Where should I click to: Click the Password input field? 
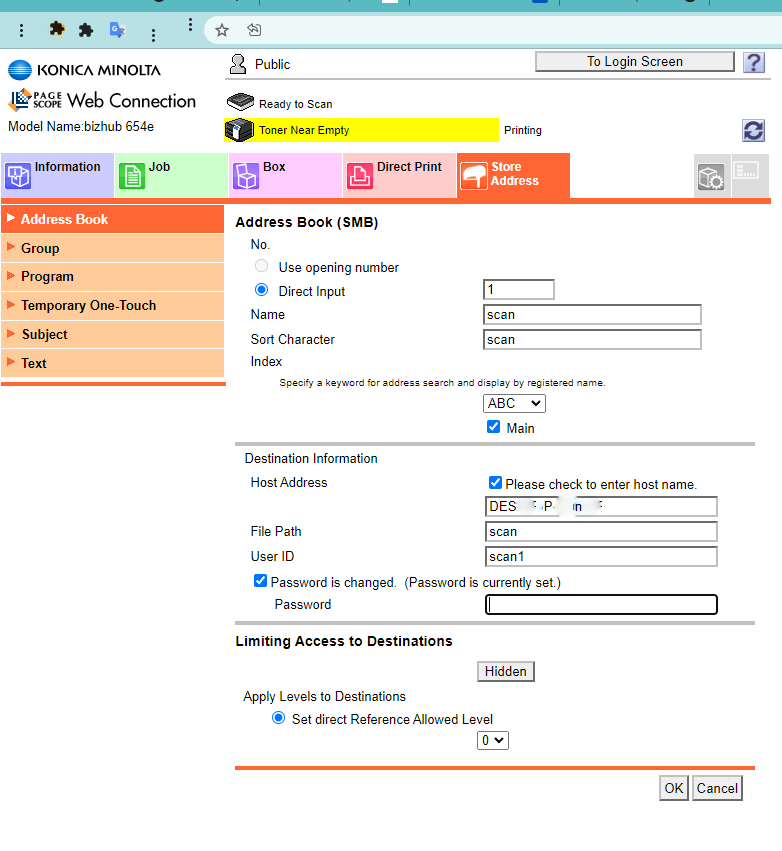(601, 605)
